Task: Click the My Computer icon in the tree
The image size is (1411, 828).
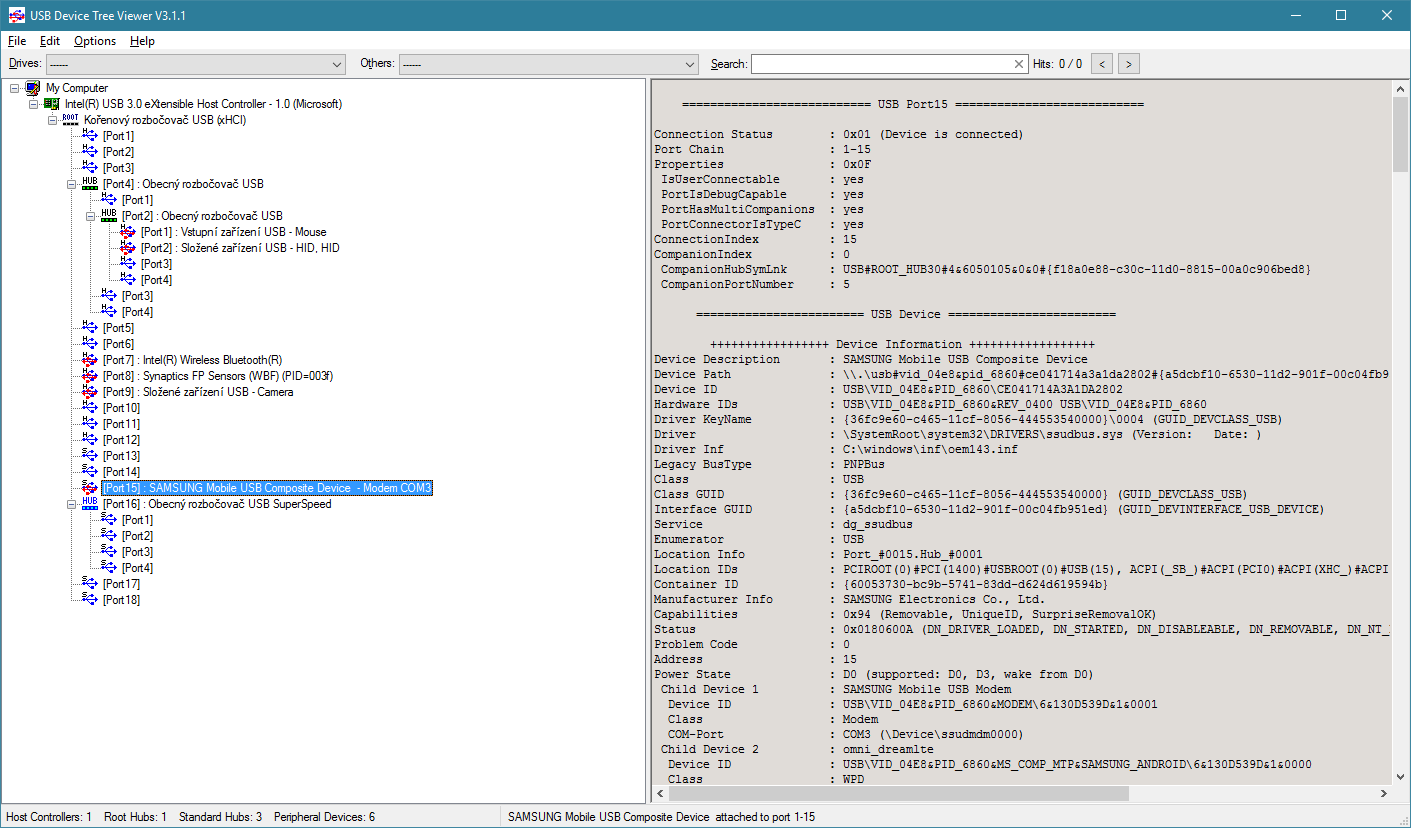Action: 34,88
